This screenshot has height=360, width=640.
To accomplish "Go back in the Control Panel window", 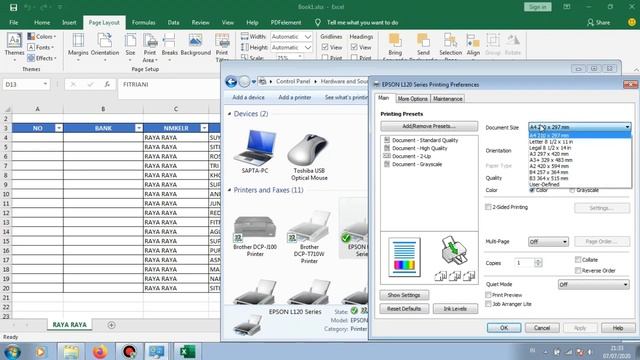I will click(231, 82).
